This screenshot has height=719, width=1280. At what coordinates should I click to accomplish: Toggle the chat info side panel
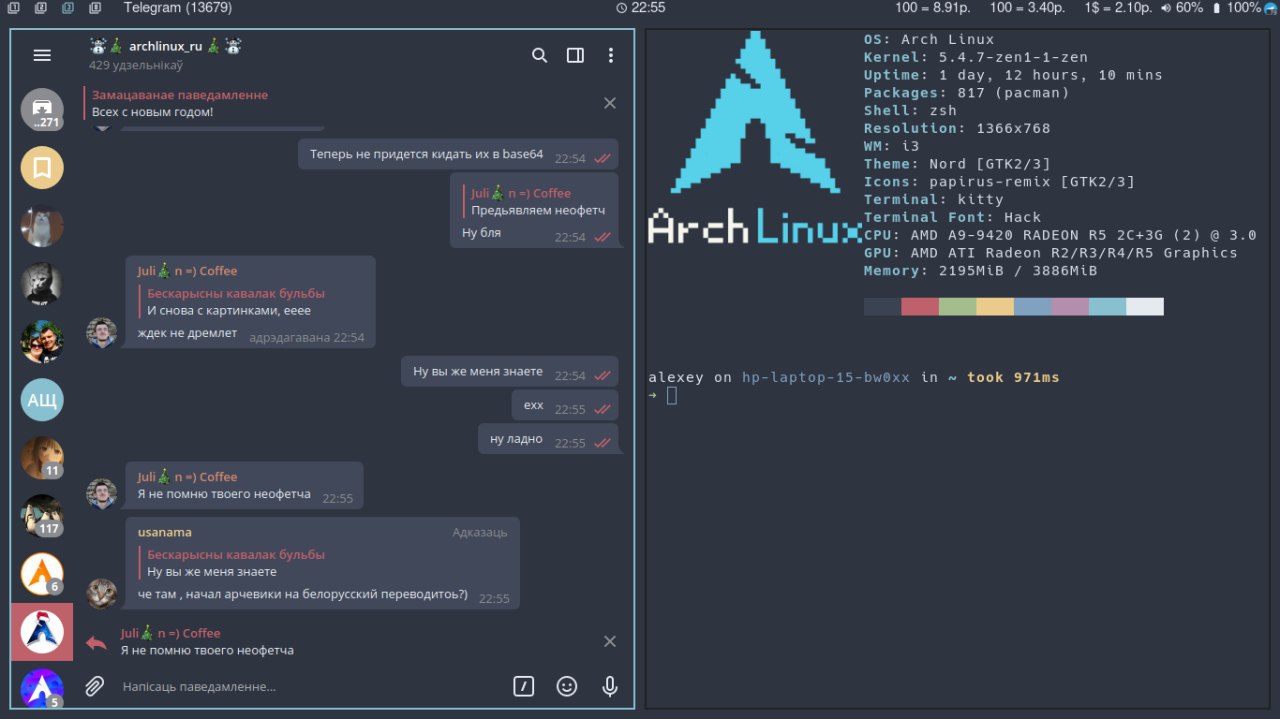[x=575, y=56]
